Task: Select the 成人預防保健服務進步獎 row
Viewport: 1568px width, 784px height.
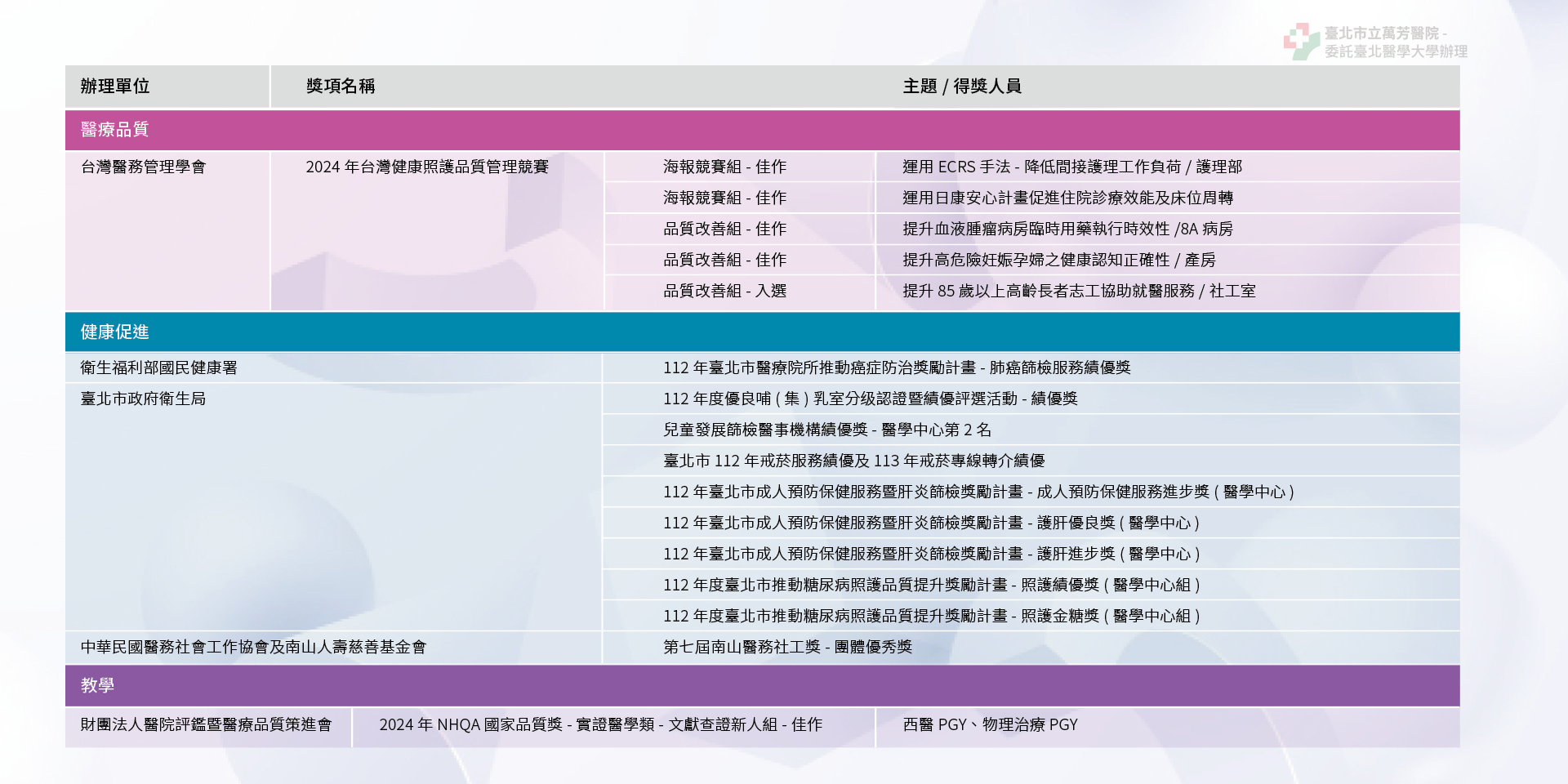Action: pyautogui.click(x=978, y=492)
